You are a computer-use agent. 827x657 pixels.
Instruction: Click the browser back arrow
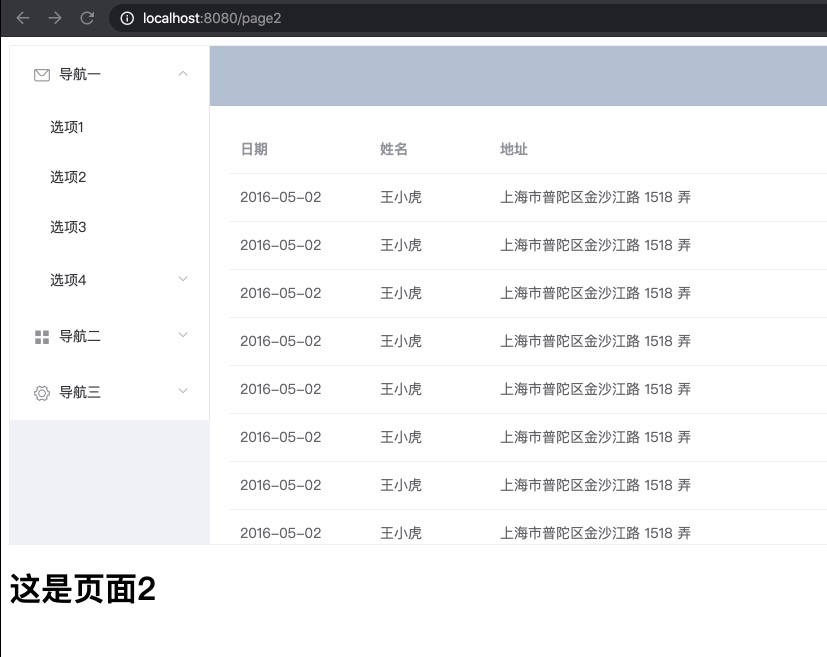point(23,18)
